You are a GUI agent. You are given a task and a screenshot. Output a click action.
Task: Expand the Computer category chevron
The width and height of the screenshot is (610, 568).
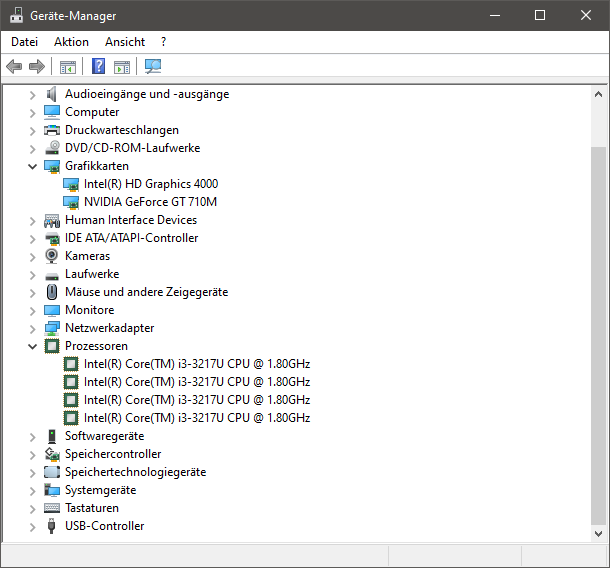point(33,113)
